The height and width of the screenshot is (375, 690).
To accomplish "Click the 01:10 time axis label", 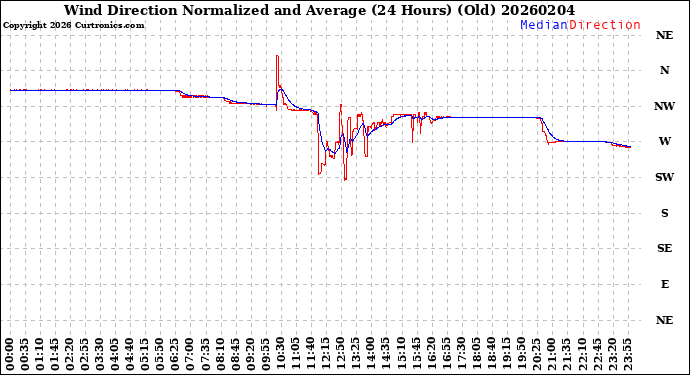I will pos(40,354).
